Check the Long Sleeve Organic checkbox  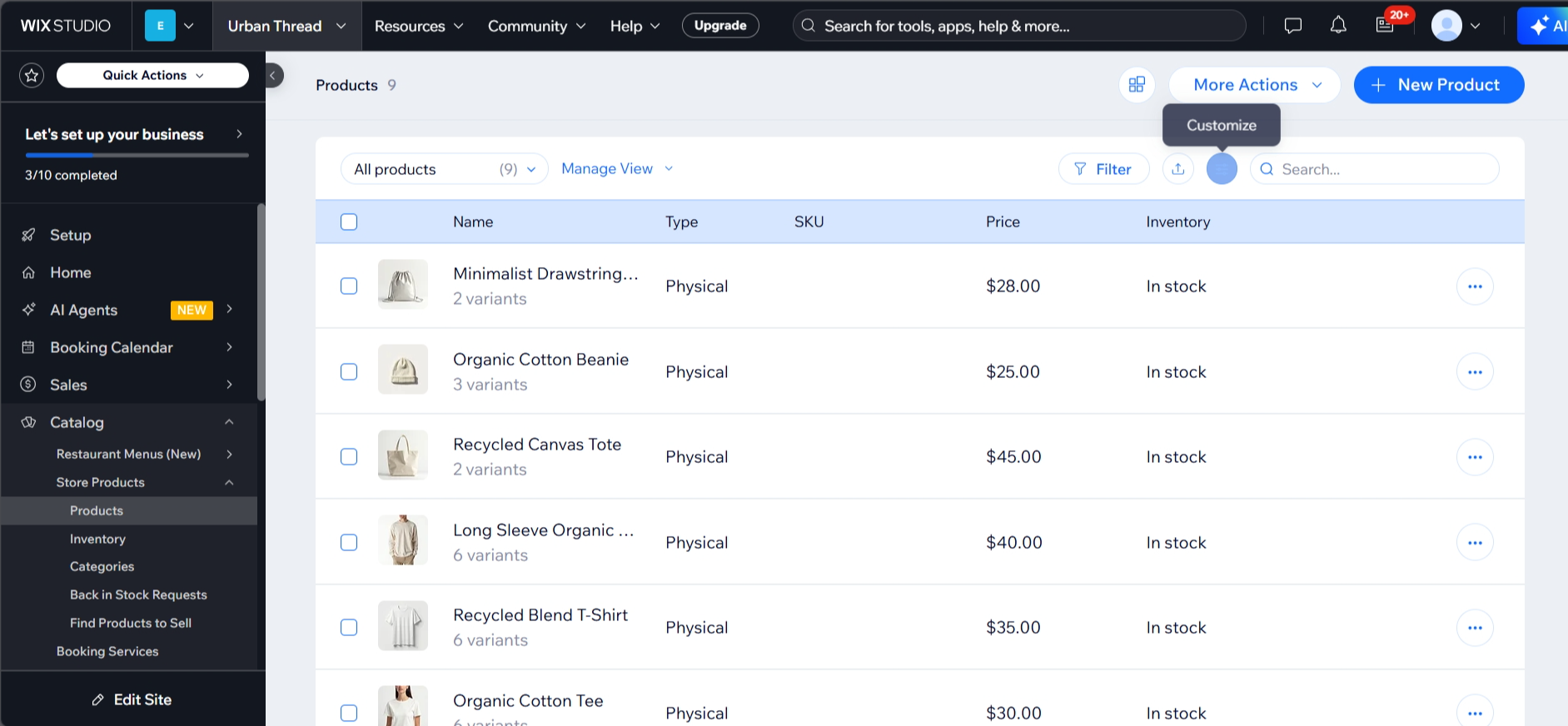point(349,542)
